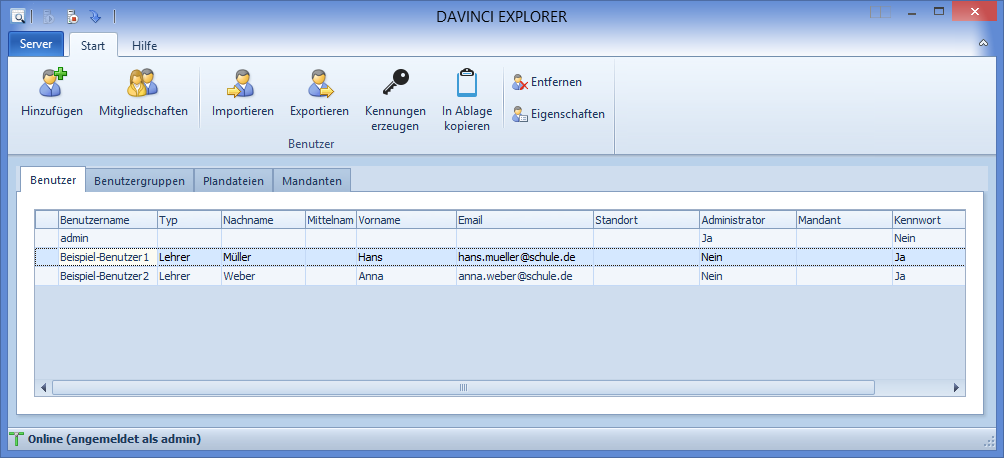The width and height of the screenshot is (1004, 458).
Task: Switch to the Plandateien tab
Action: [234, 181]
